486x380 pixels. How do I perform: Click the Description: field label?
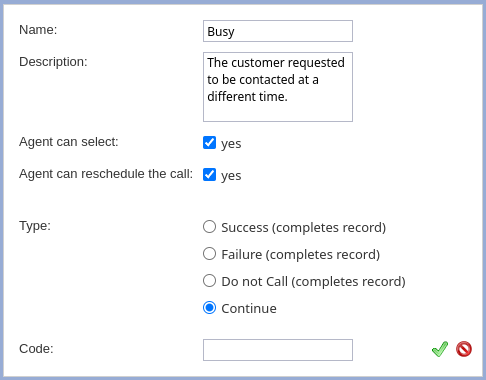coord(53,62)
